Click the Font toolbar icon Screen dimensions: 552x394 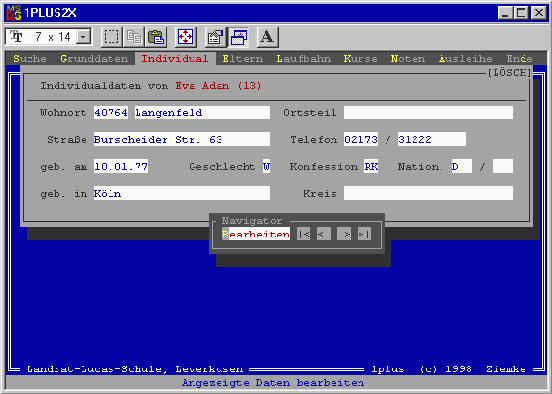[268, 37]
